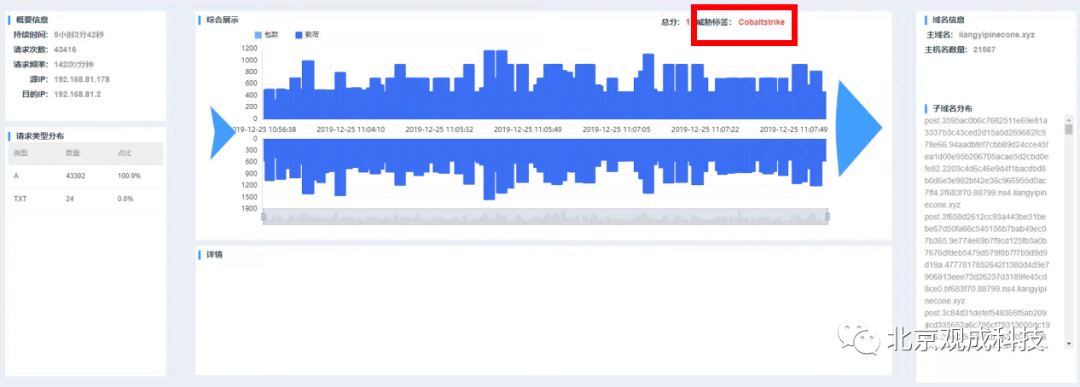Viewport: 1080px width, 387px height.
Task: Click the source IP 192.168.81.178
Action: (x=82, y=79)
